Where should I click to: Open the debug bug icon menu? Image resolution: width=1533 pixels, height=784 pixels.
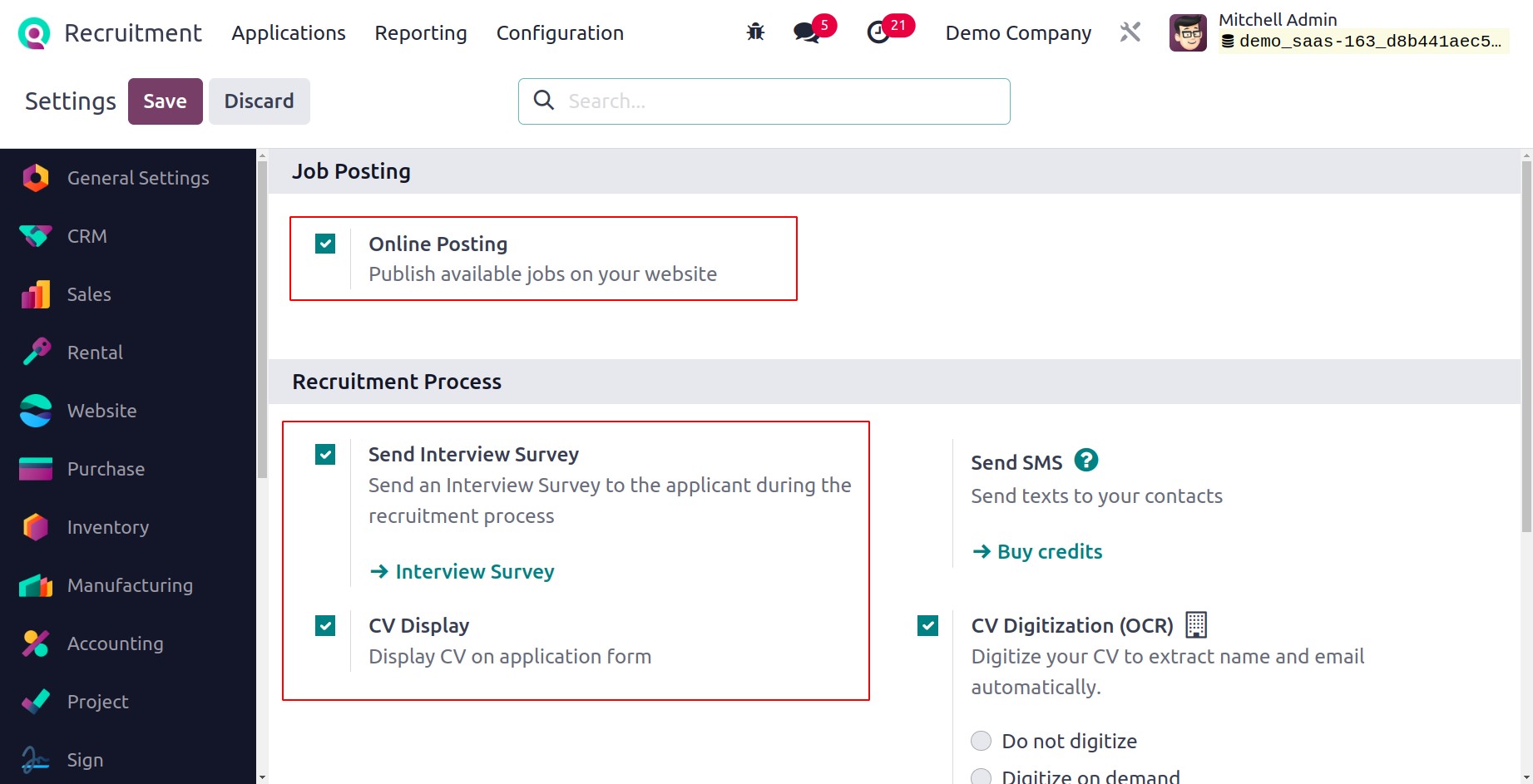755,32
